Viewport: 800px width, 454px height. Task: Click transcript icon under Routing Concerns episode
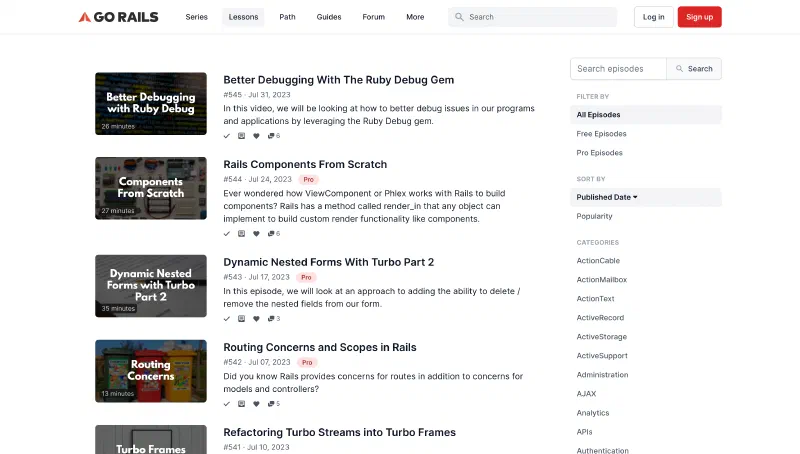[x=241, y=404]
